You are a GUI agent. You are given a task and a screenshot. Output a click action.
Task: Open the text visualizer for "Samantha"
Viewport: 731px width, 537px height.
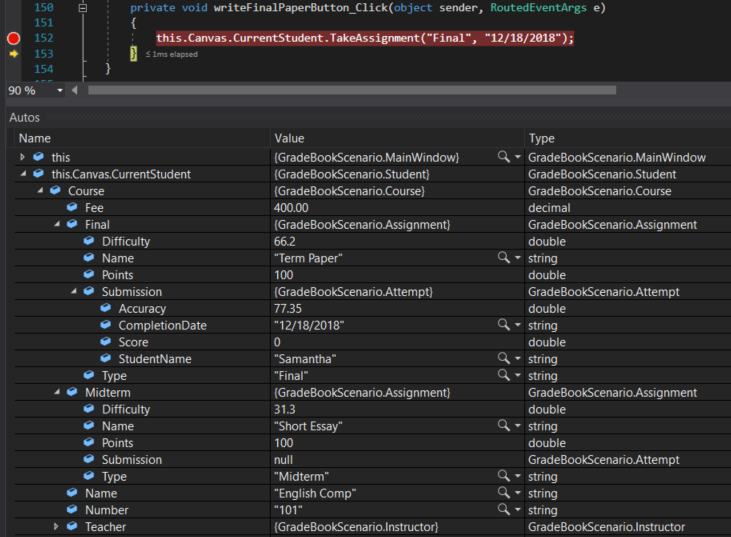pyautogui.click(x=503, y=358)
